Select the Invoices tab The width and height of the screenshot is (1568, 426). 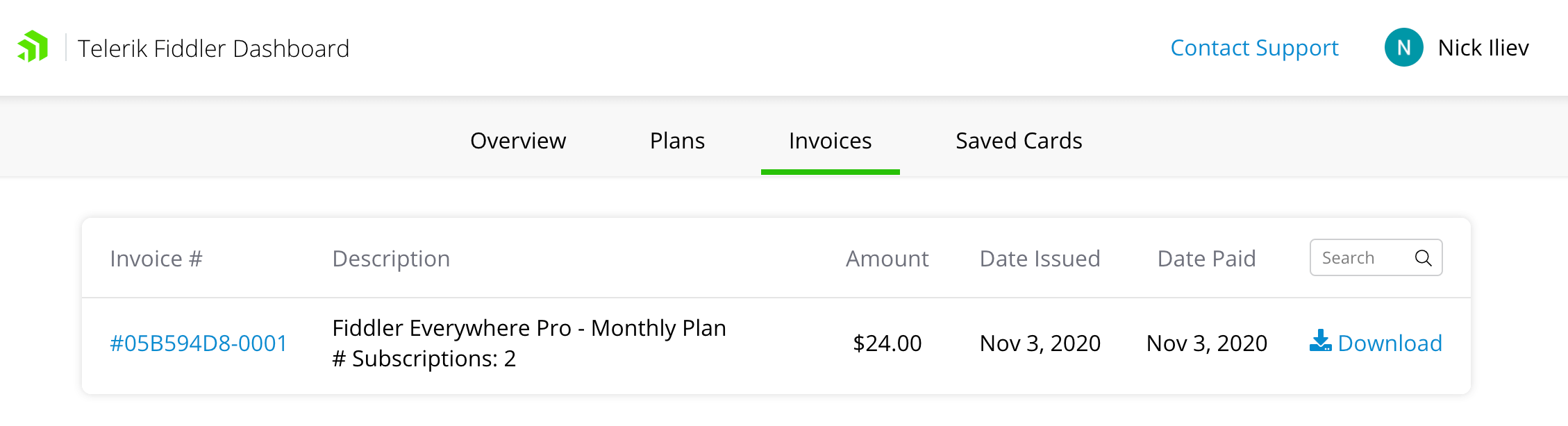click(x=831, y=141)
